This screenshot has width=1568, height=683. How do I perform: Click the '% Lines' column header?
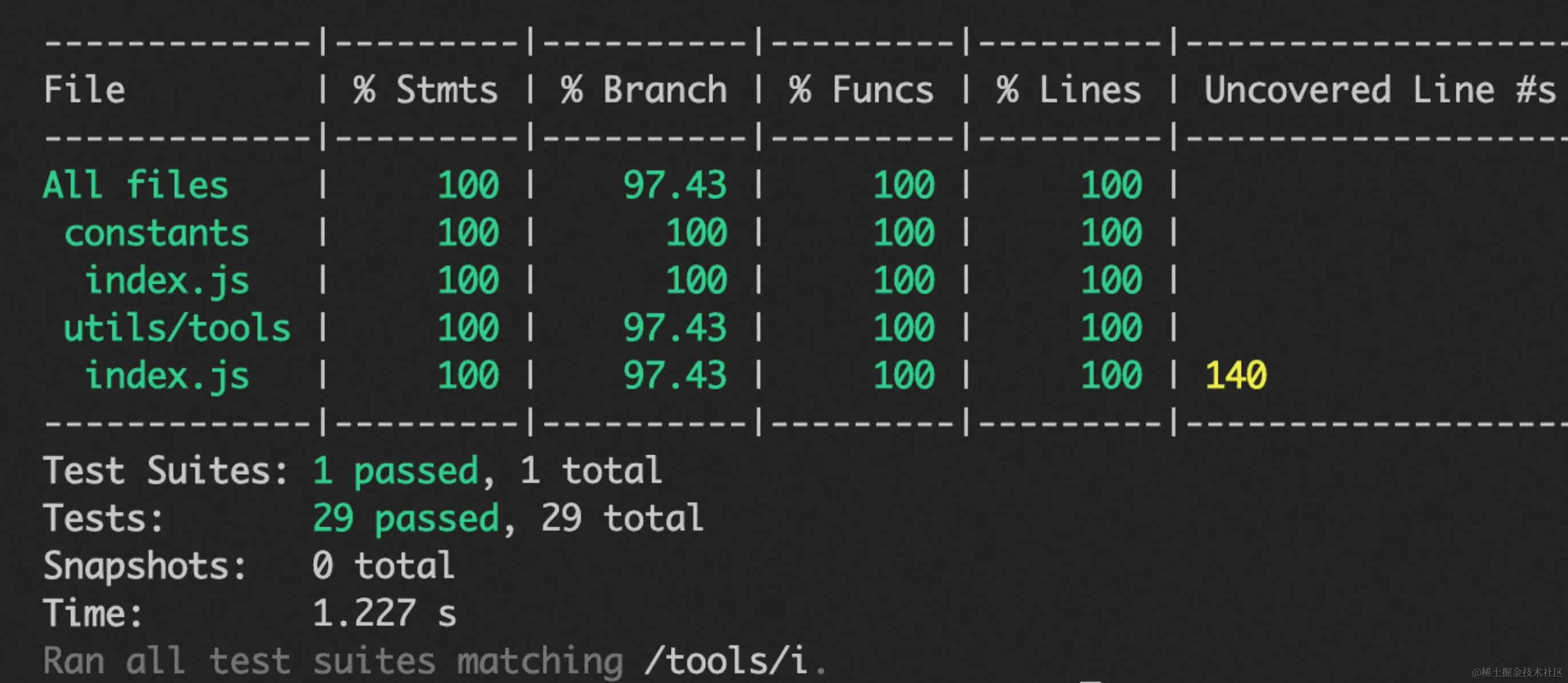(1068, 90)
